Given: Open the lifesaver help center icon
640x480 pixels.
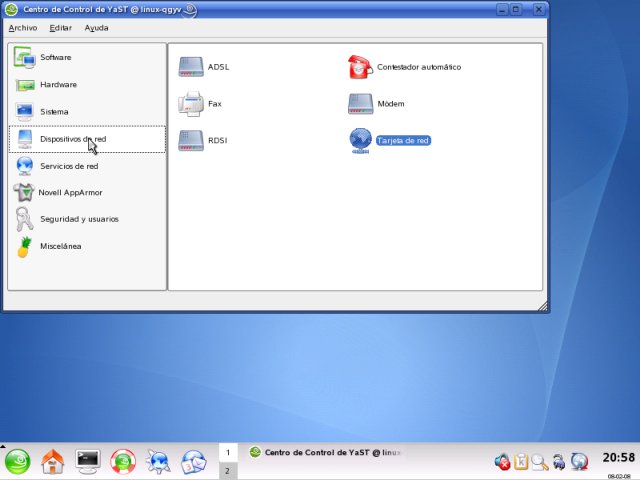Looking at the screenshot, I should point(123,462).
